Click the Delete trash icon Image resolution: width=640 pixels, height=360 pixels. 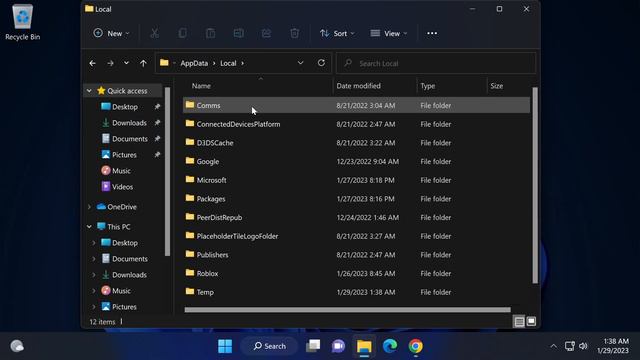(x=294, y=33)
